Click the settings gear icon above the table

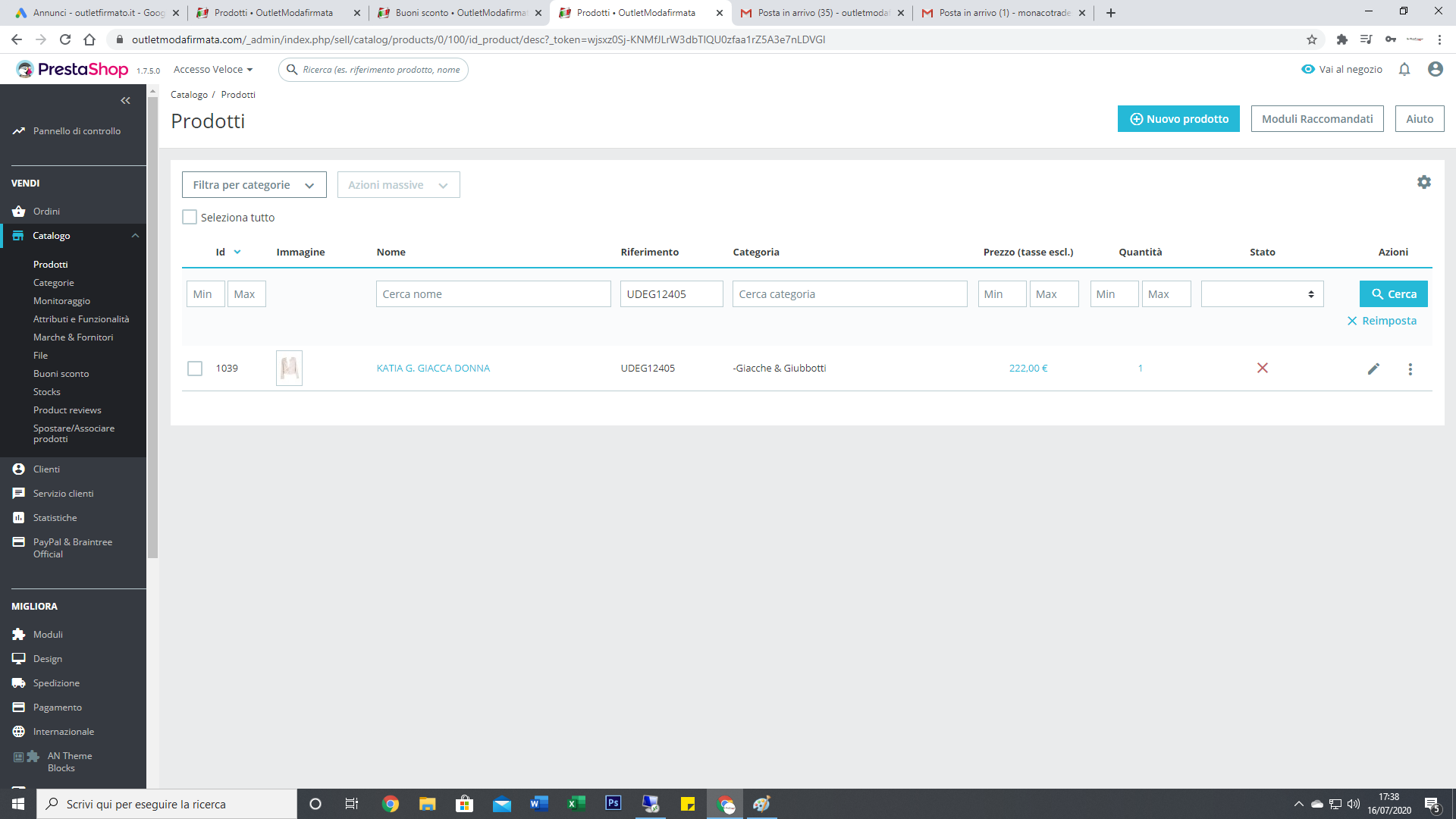point(1424,182)
